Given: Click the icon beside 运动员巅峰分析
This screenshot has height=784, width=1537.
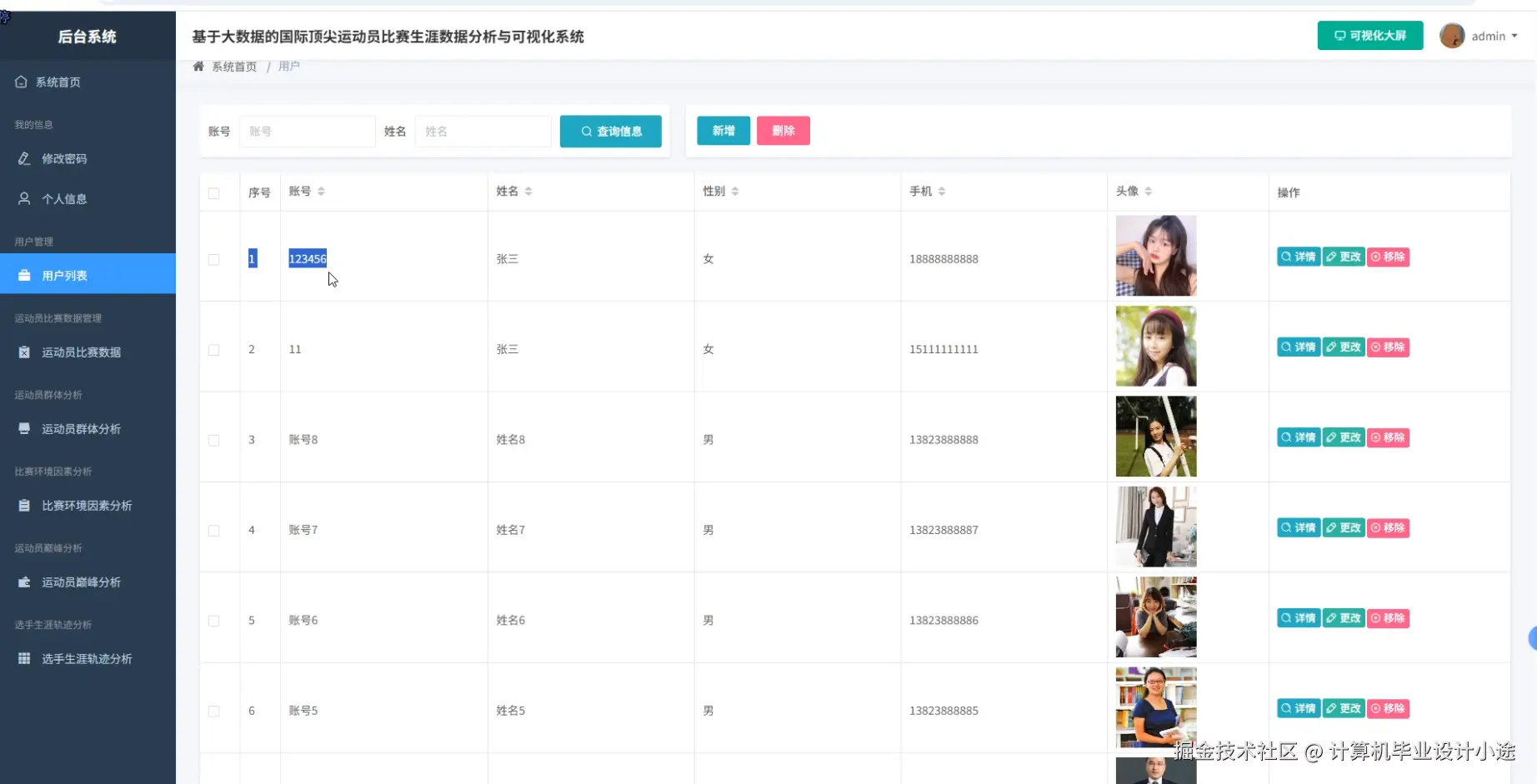Looking at the screenshot, I should pos(24,582).
